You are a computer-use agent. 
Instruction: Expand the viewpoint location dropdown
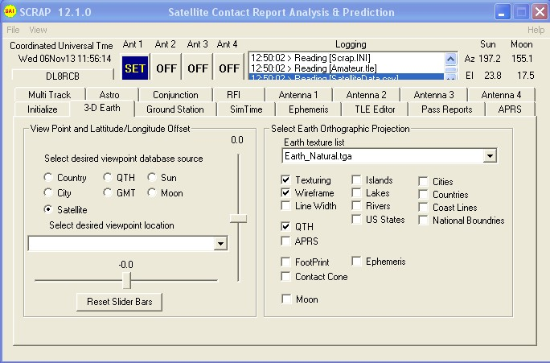pos(220,243)
